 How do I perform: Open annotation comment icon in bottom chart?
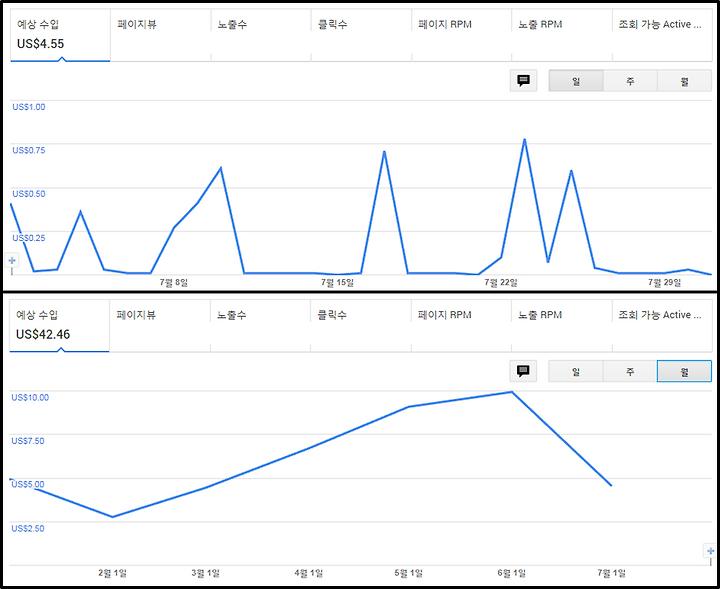[523, 371]
